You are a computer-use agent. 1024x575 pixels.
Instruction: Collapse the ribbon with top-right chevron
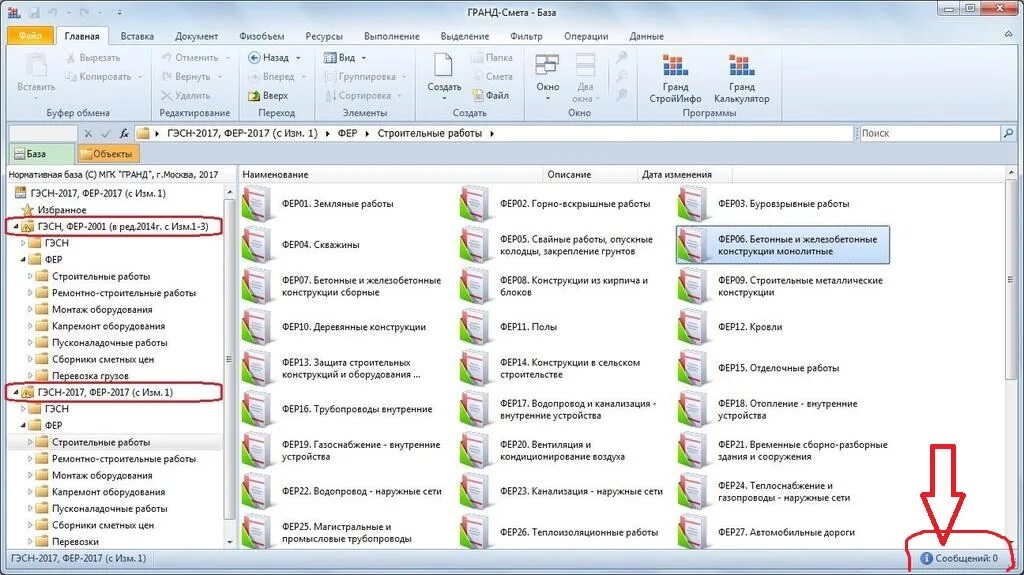(x=1008, y=34)
